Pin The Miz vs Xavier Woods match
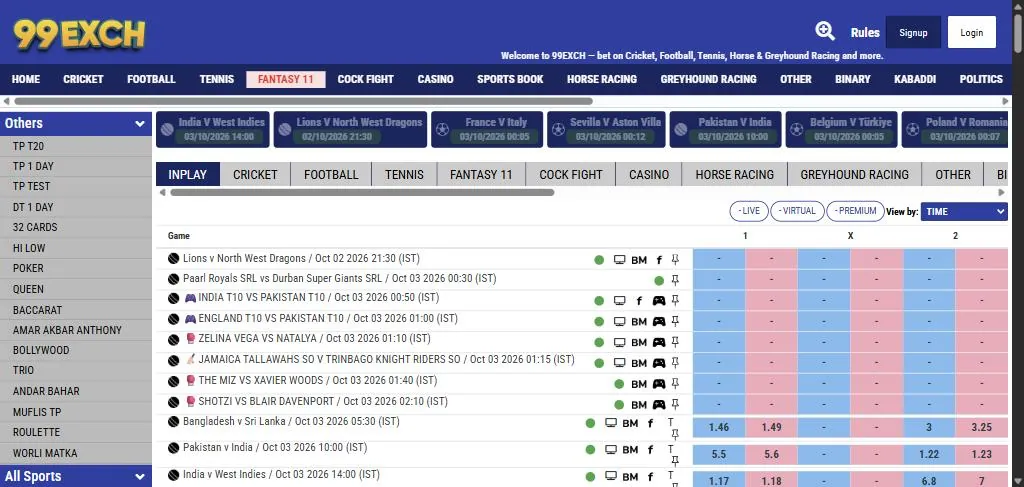The image size is (1024, 487). [x=675, y=384]
